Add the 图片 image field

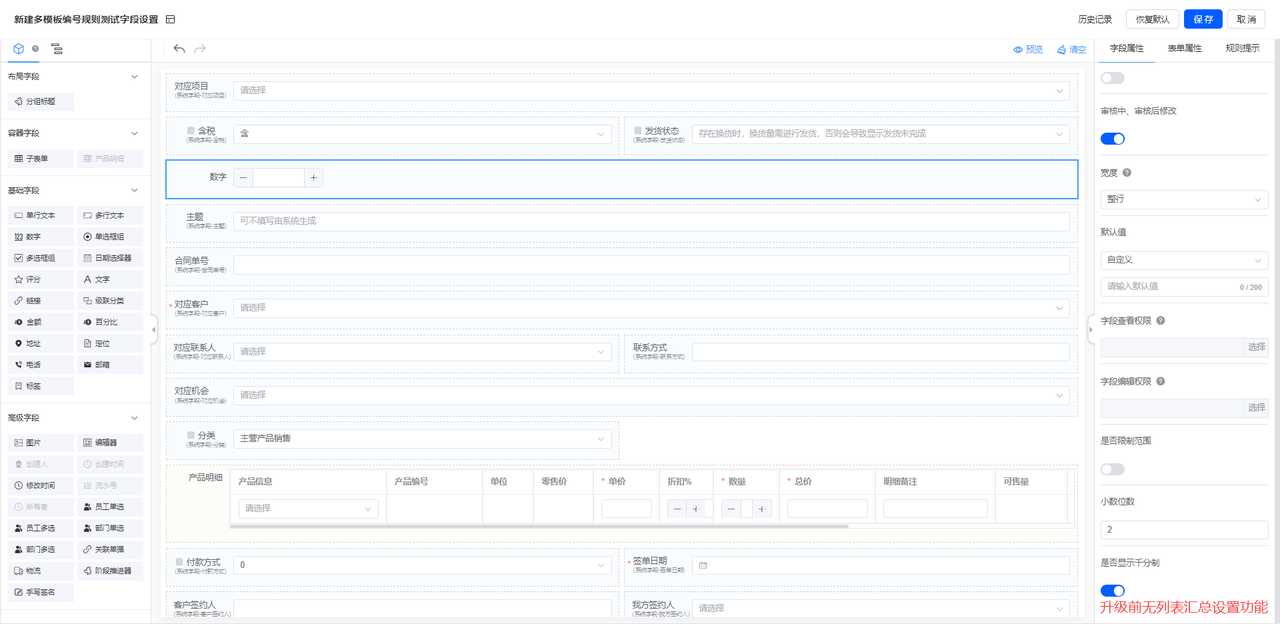click(40, 442)
